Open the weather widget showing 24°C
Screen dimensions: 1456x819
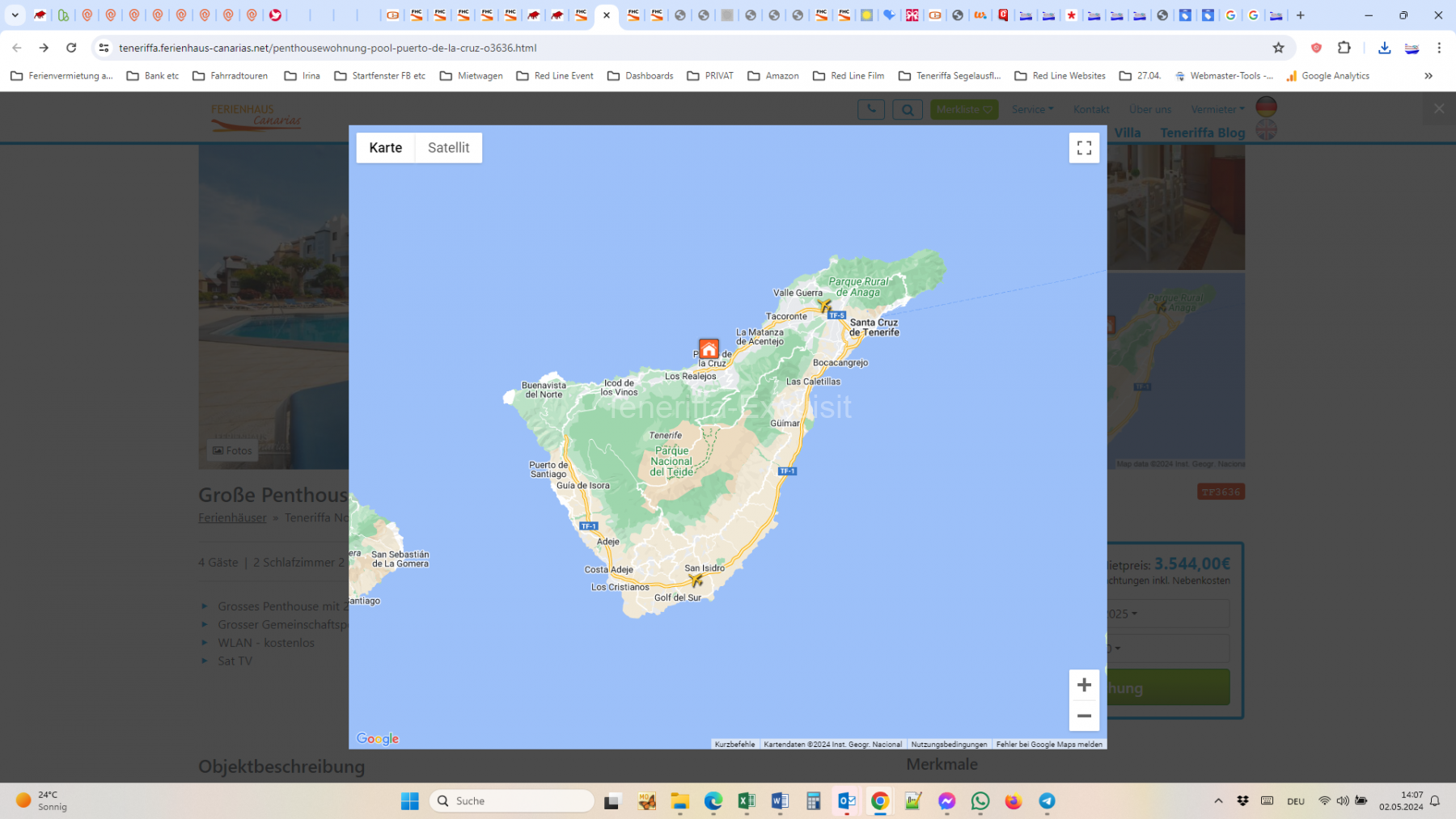pos(42,800)
